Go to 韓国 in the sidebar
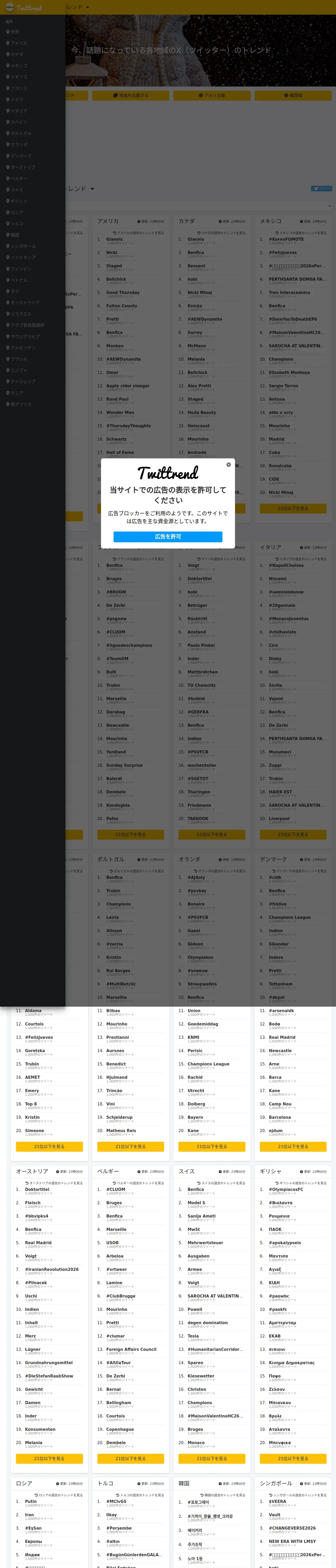Image resolution: width=336 pixels, height=1568 pixels. coord(13,235)
